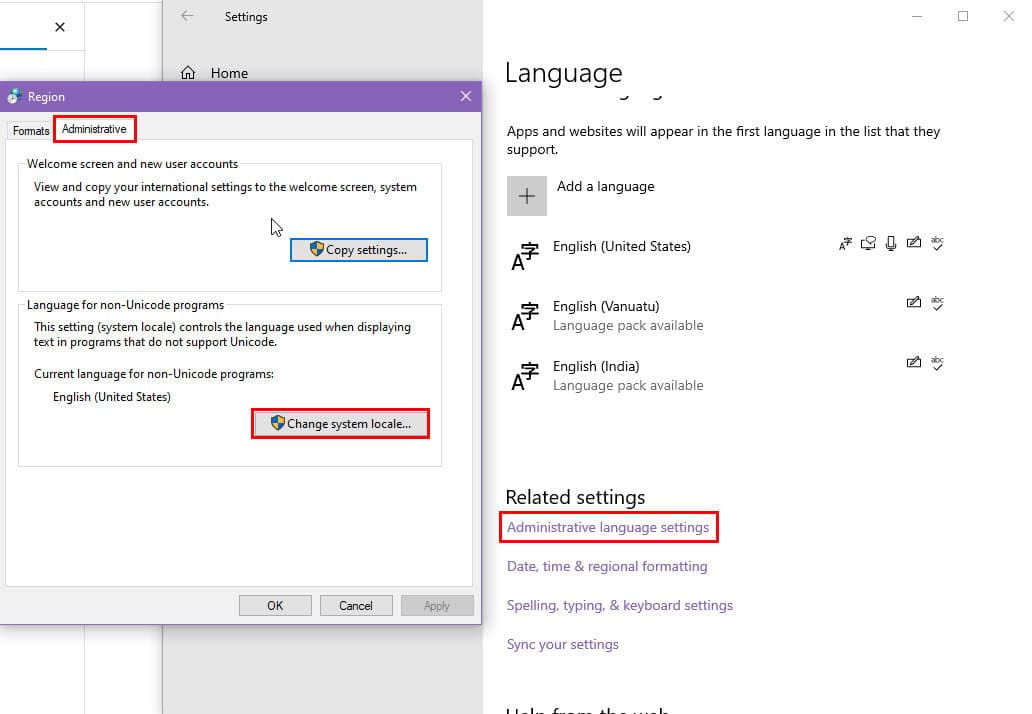
Task: Click spell-check icon for English (India)
Action: pyautogui.click(x=937, y=363)
